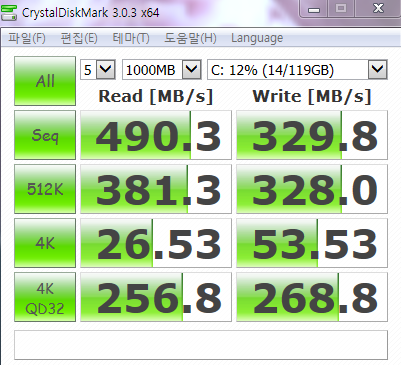Select the 4K read result 26.53
Viewport: 401px width, 365px height.
pos(156,243)
